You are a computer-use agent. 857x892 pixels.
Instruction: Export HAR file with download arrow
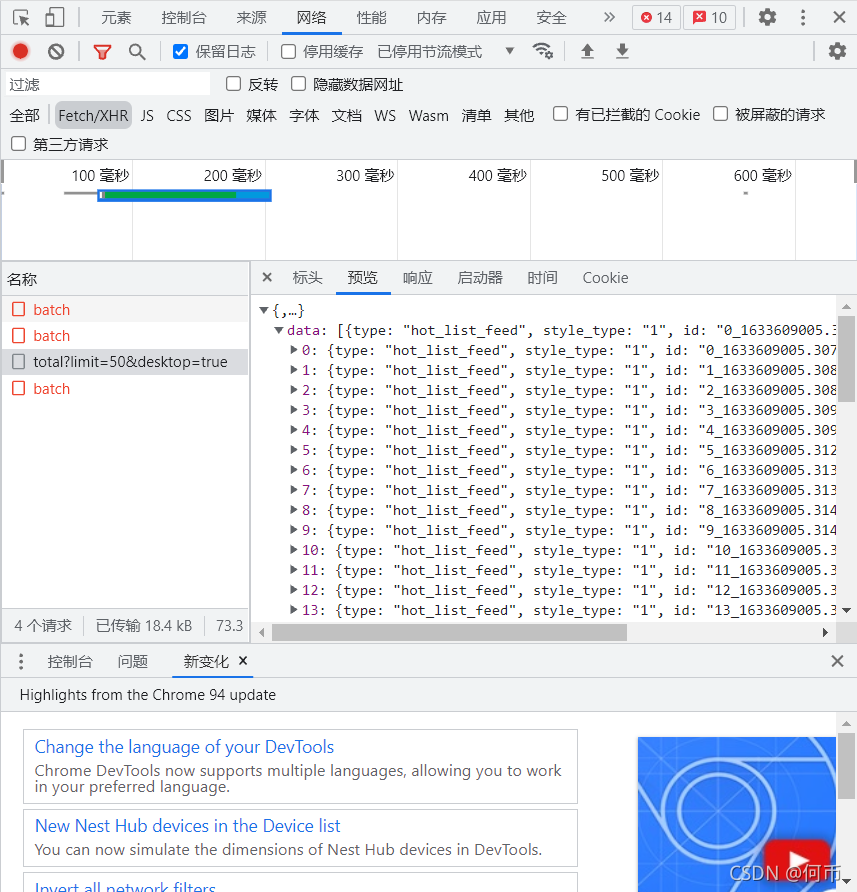(x=623, y=51)
